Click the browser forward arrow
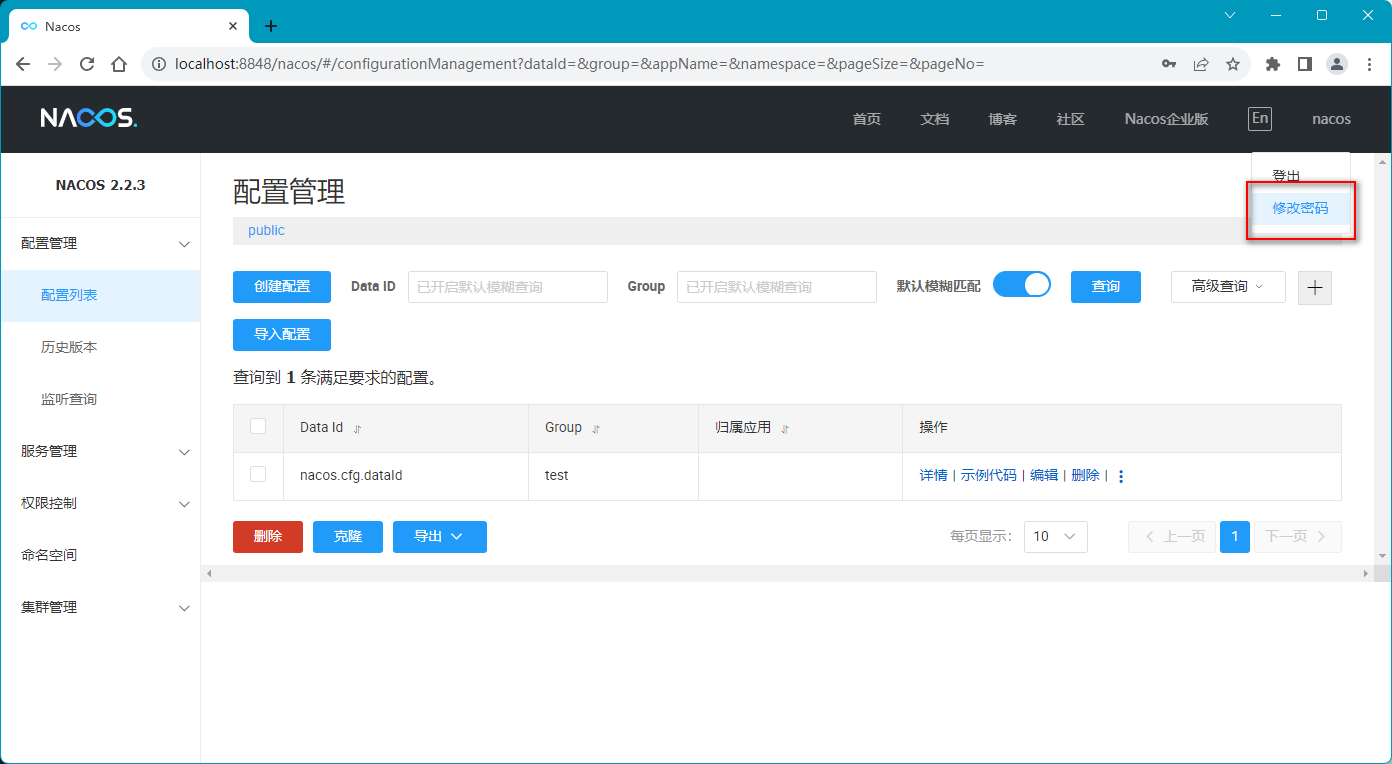 (55, 64)
